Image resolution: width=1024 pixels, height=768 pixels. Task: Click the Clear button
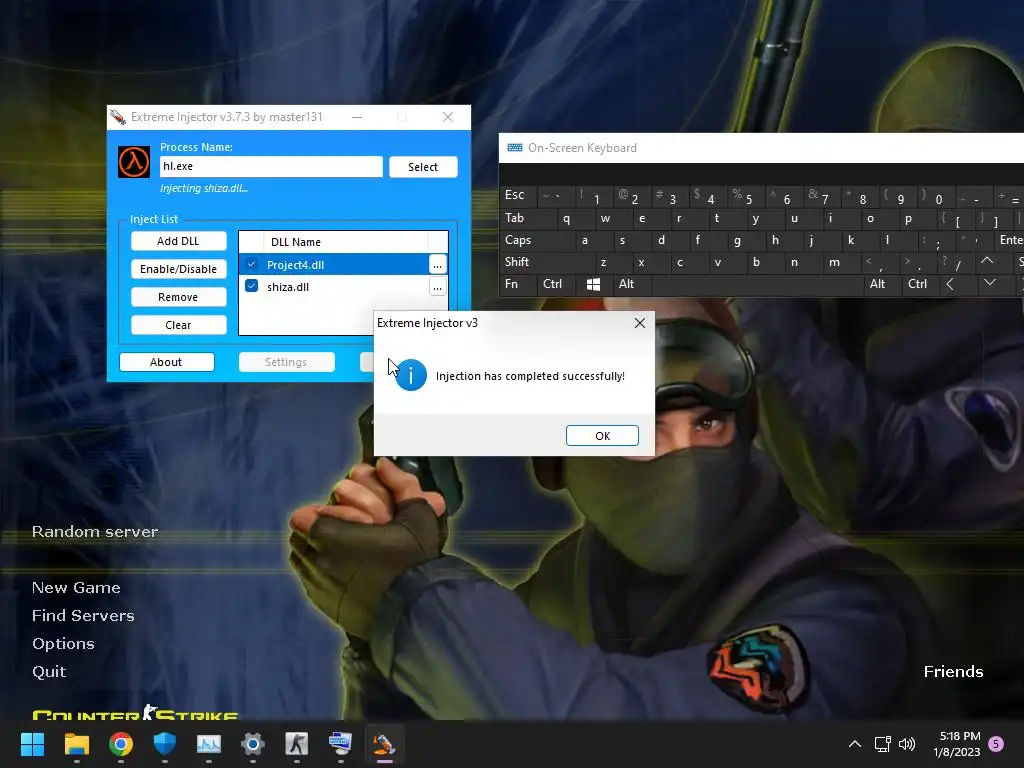tap(178, 325)
